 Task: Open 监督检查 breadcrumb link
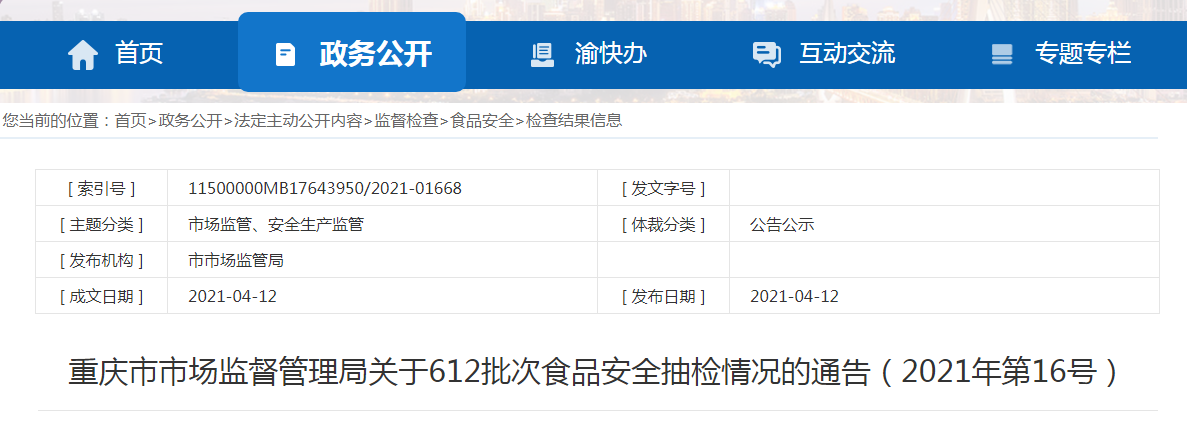click(x=406, y=120)
